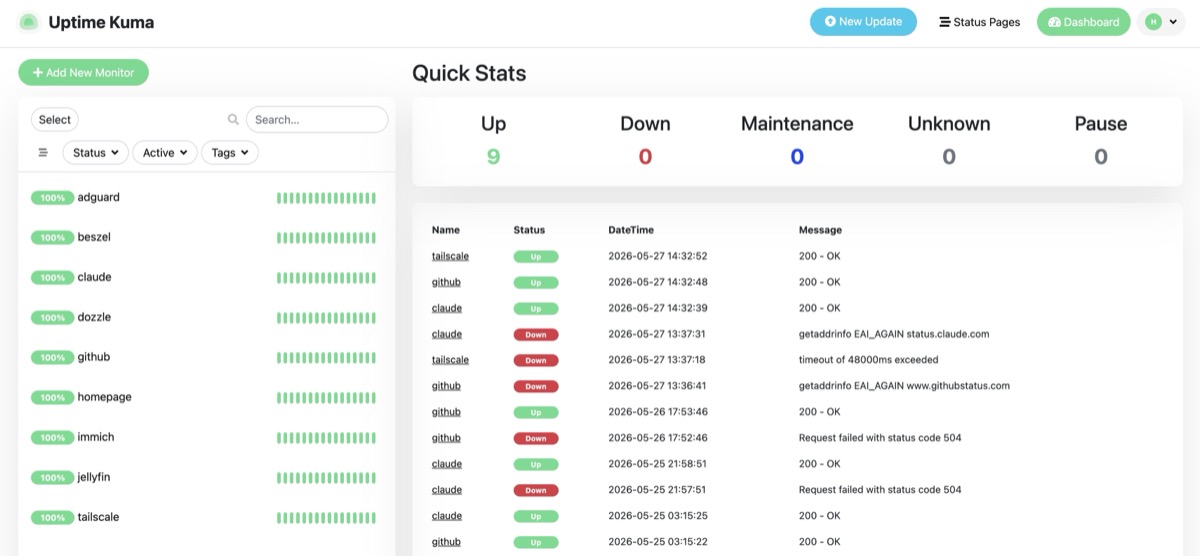Click the Select button in monitor list
This screenshot has height=556, width=1200.
pos(55,120)
